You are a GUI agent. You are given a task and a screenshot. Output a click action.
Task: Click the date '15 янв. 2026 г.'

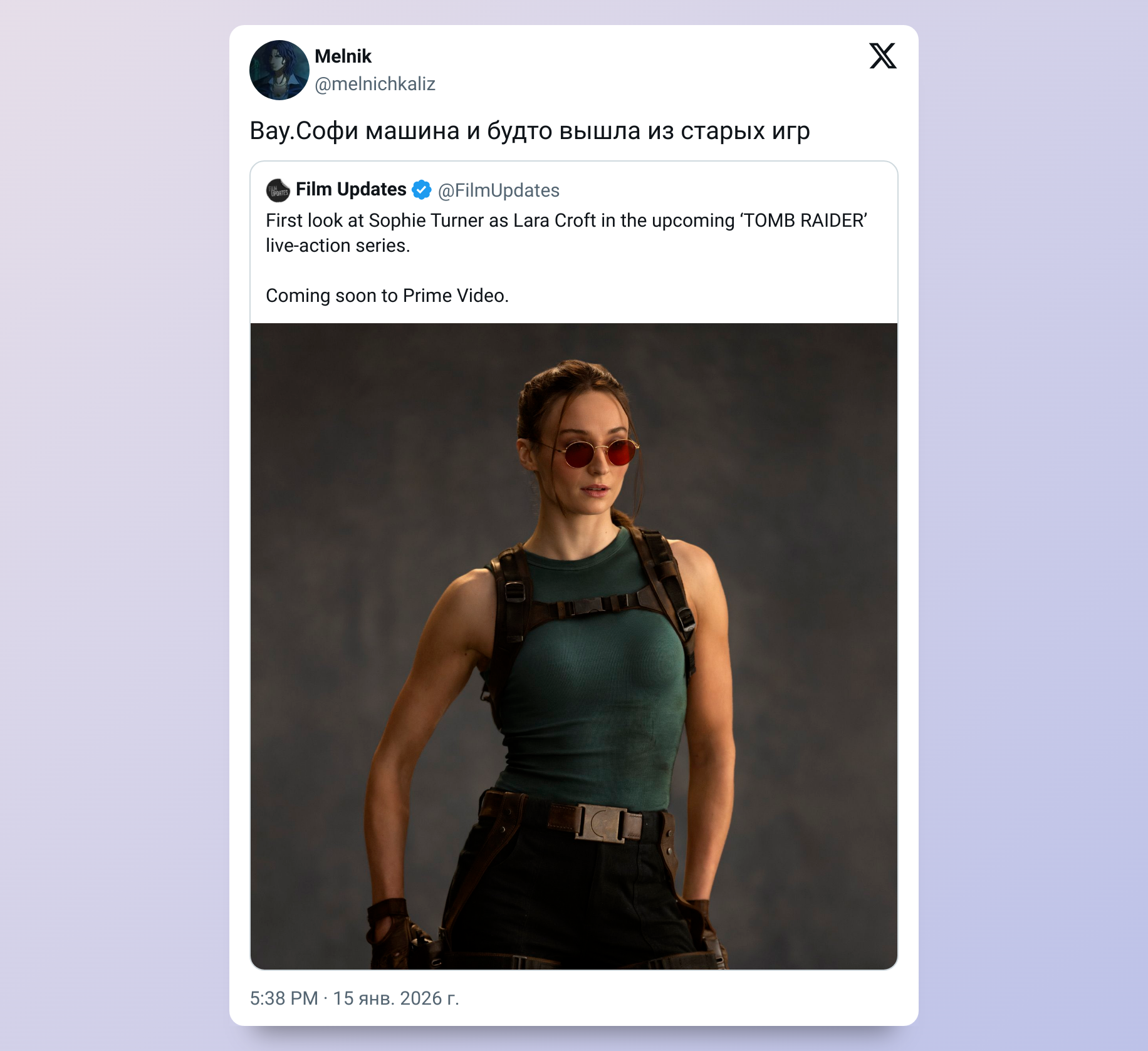(x=396, y=998)
